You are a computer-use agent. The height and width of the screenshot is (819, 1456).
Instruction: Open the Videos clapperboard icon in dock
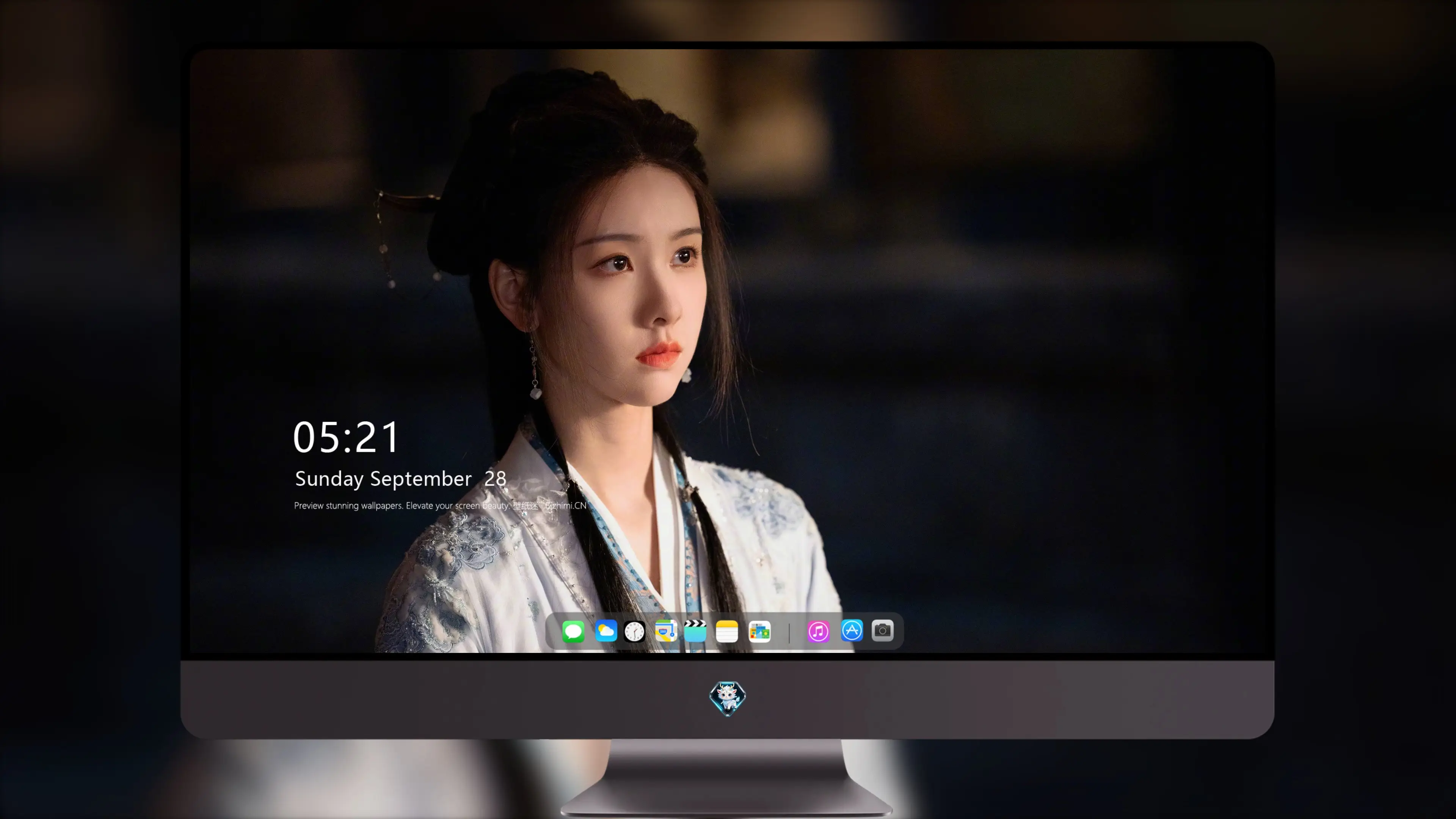695,631
